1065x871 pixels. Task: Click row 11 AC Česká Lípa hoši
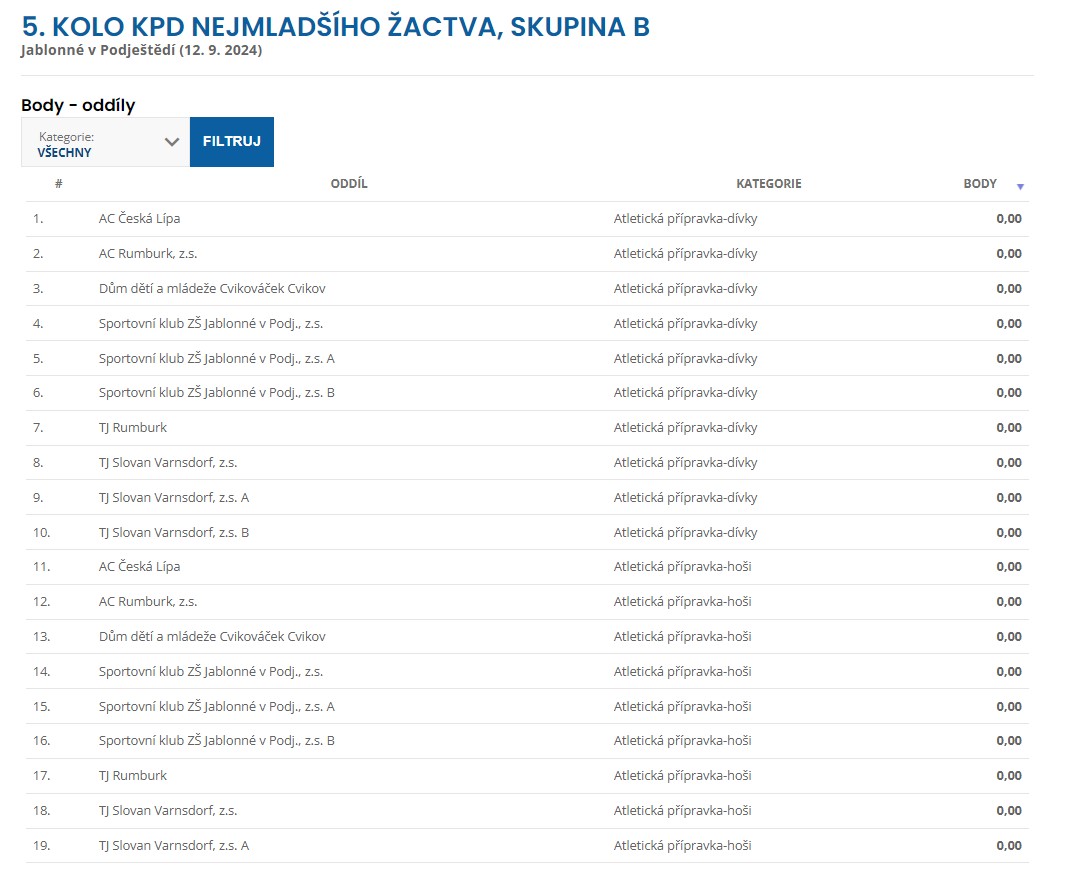pyautogui.click(x=527, y=567)
